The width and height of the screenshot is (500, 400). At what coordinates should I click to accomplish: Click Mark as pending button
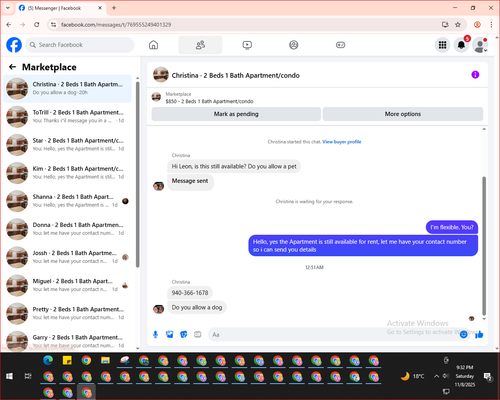(236, 114)
